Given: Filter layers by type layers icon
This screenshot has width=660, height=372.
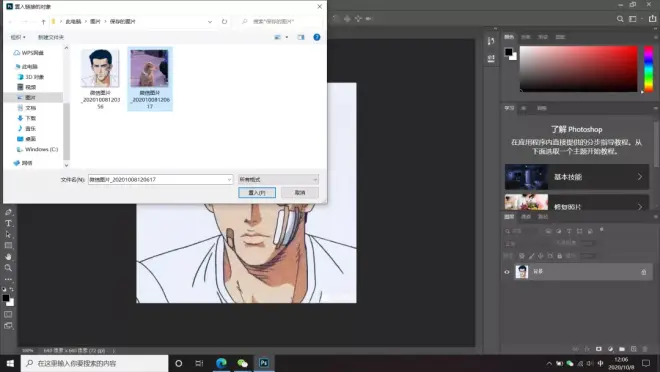Looking at the screenshot, I should 569,231.
